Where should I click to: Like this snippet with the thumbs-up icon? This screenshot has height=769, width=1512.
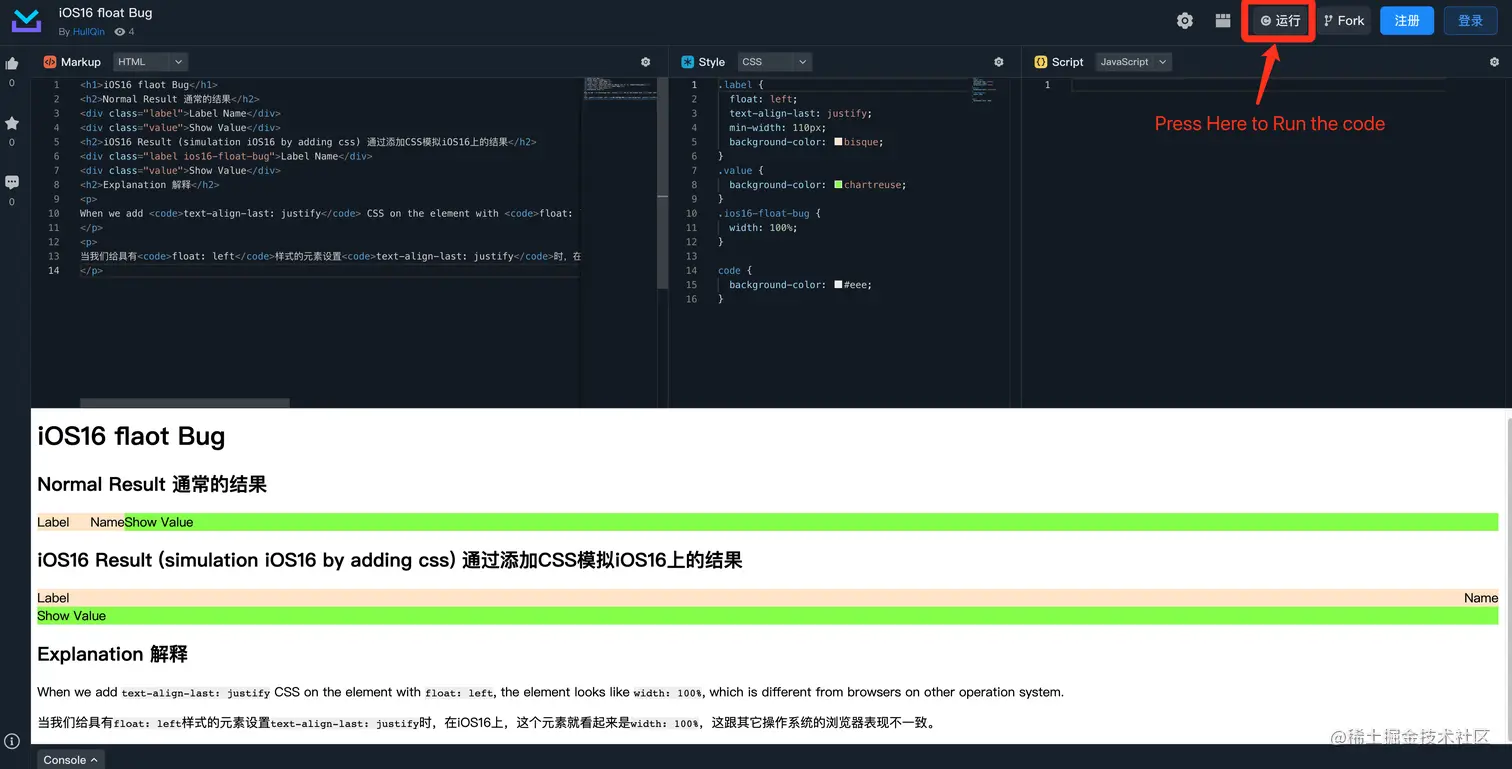point(12,64)
